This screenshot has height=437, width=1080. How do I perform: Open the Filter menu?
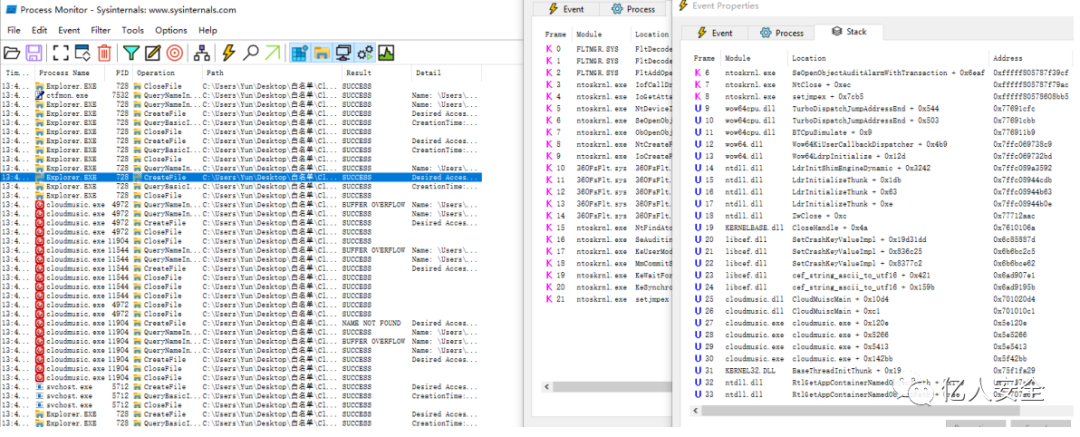101,30
